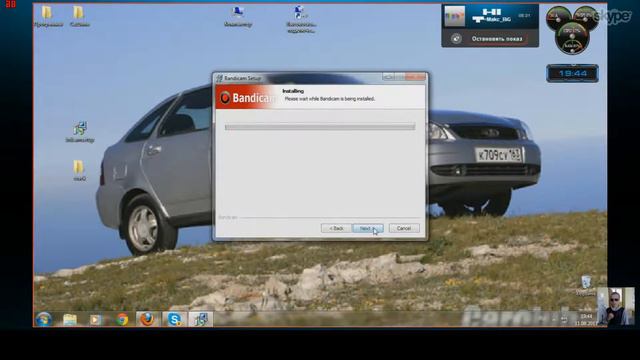The width and height of the screenshot is (640, 360).
Task: Close the Bandicam Setup window
Action: 416,77
